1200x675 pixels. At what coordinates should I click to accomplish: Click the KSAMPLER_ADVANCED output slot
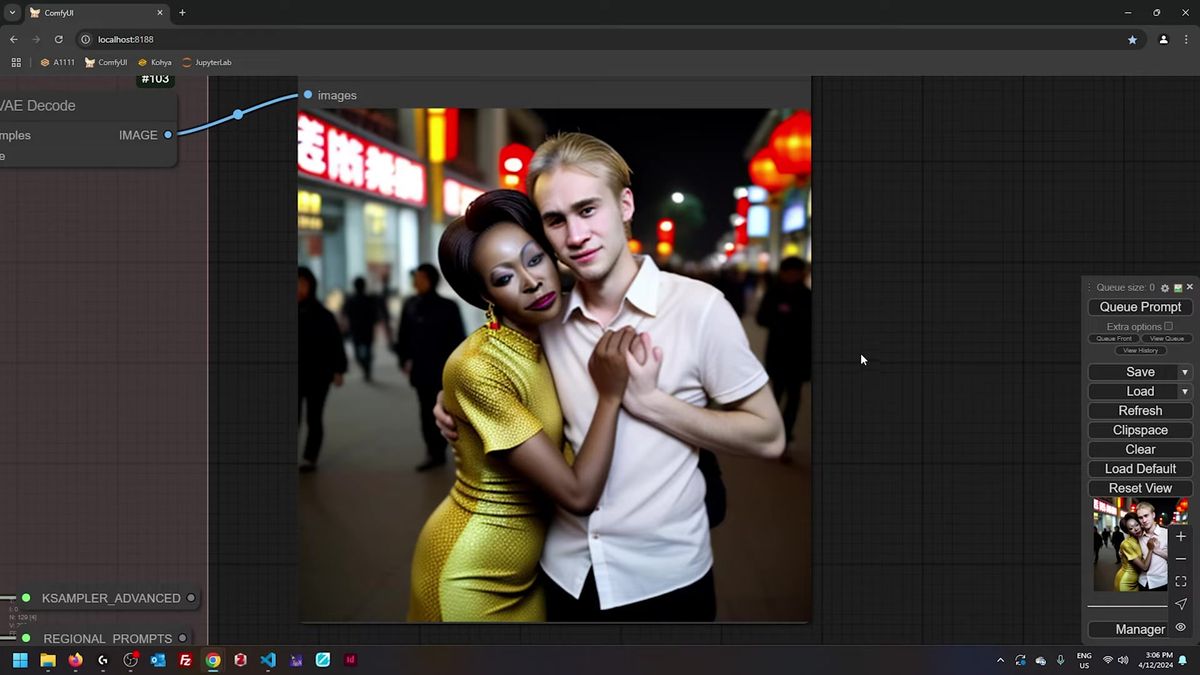tap(191, 598)
